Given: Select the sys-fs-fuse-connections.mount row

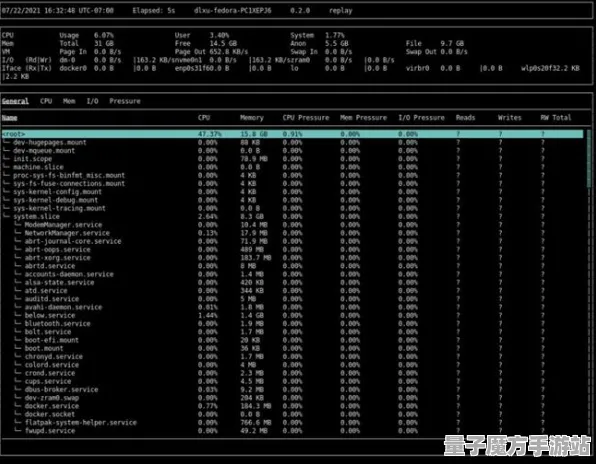Looking at the screenshot, I should tap(292, 184).
